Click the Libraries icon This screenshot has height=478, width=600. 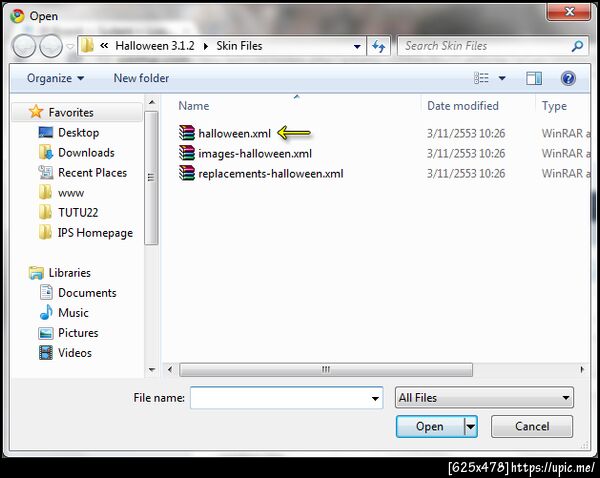tap(36, 272)
